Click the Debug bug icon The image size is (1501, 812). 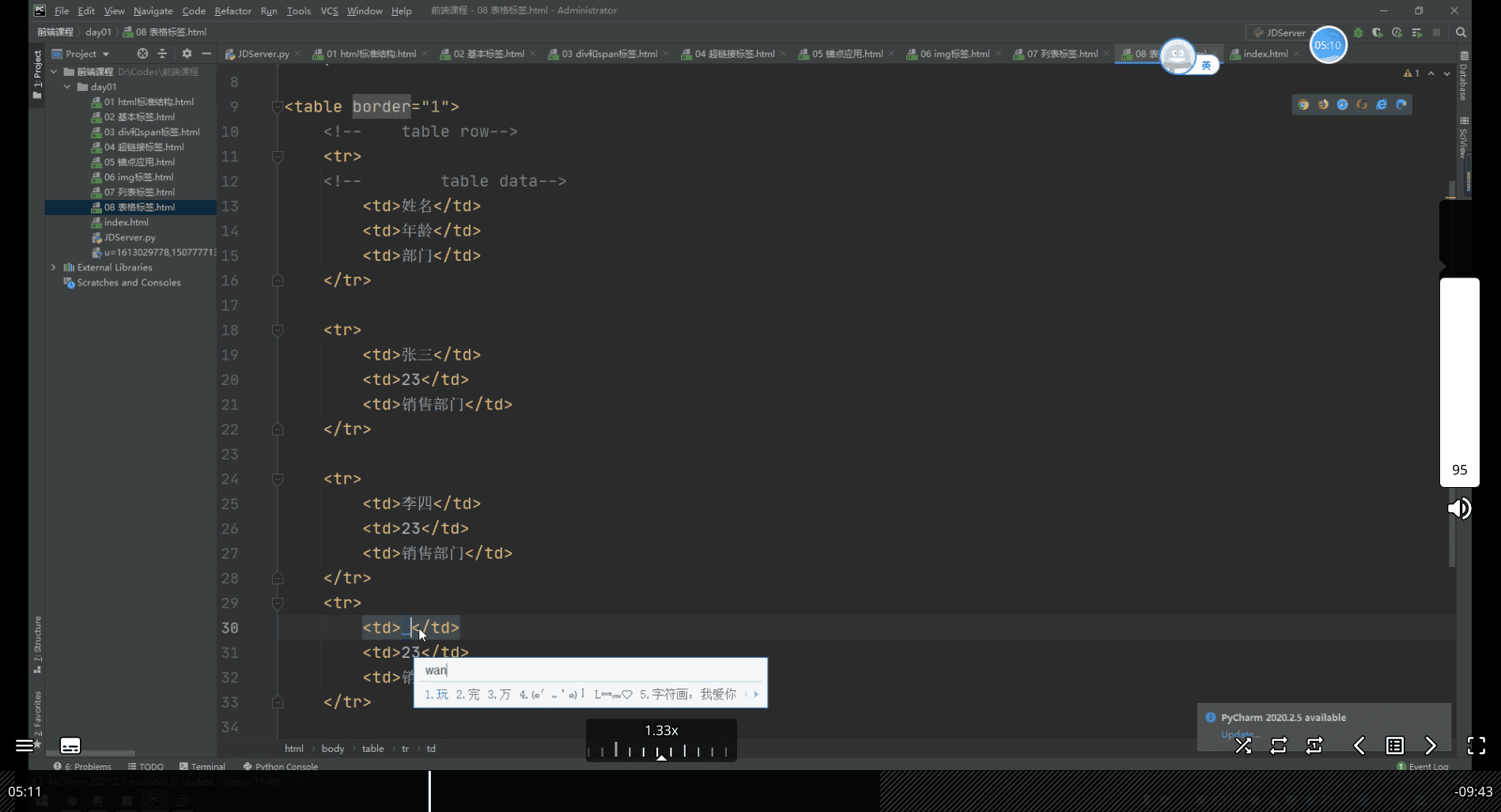click(1359, 32)
